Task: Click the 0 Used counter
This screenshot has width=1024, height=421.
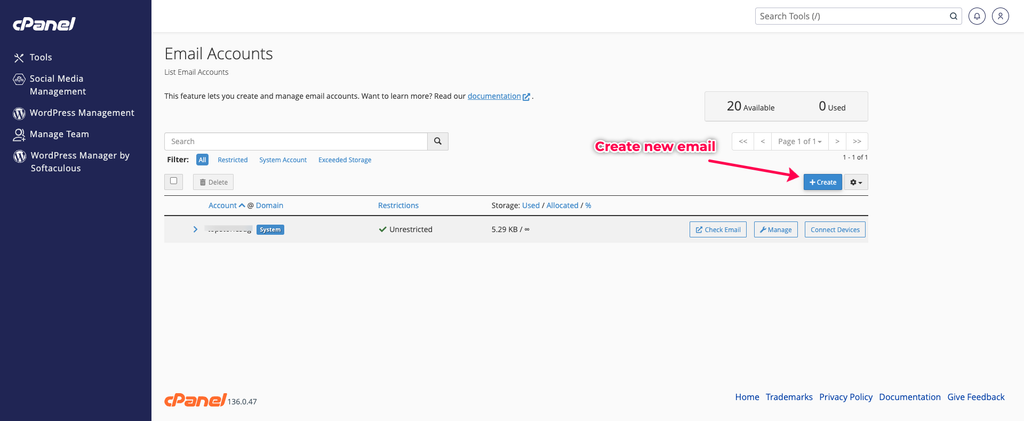Action: (832, 106)
